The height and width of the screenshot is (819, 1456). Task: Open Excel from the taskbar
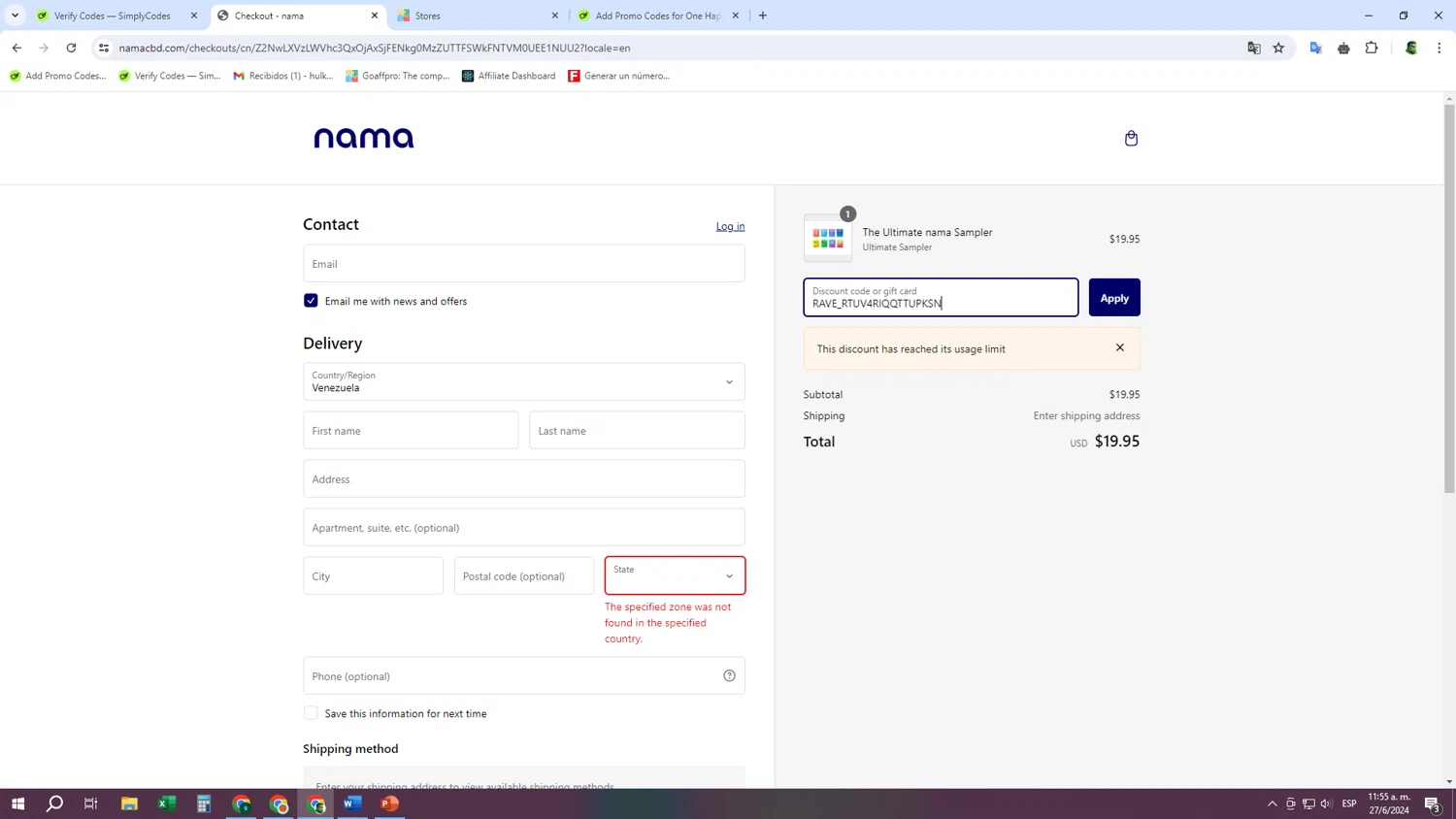point(167,803)
